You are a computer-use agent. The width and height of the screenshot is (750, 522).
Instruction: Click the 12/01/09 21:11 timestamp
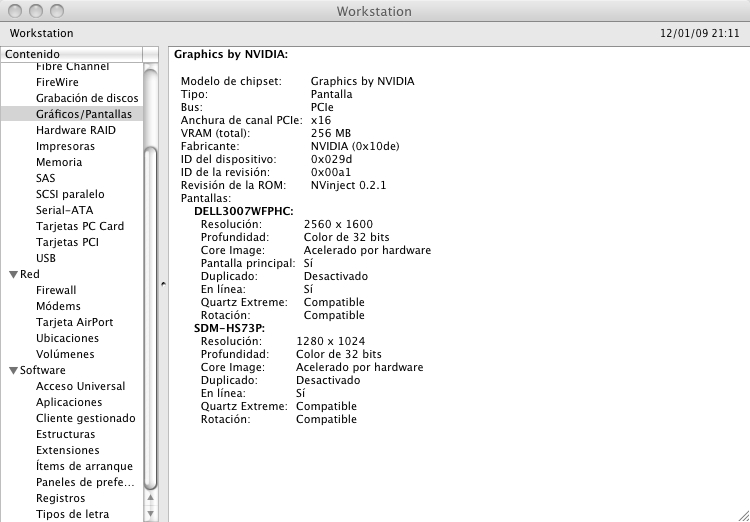coord(700,33)
